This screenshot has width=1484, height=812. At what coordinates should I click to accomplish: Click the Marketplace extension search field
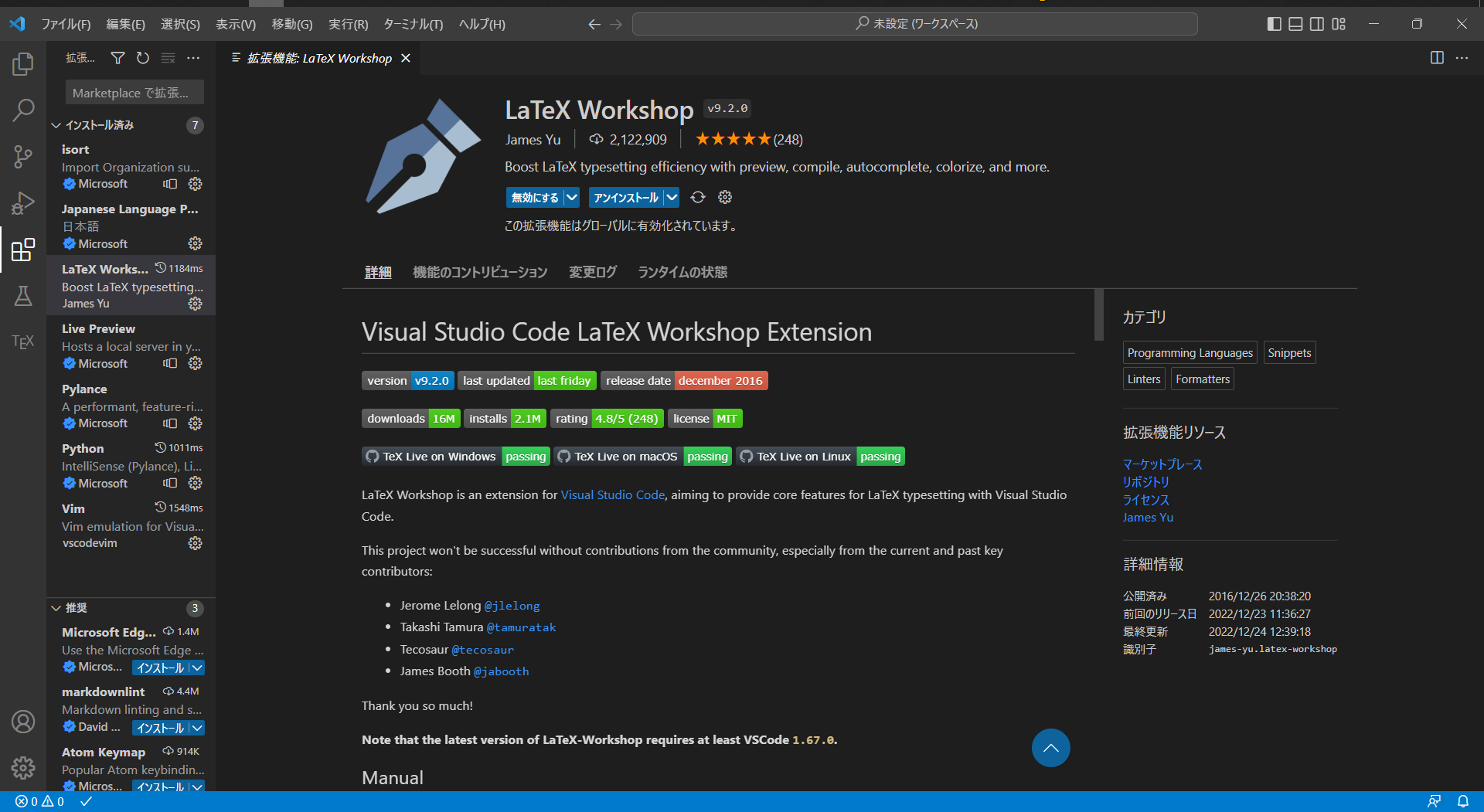tap(134, 93)
